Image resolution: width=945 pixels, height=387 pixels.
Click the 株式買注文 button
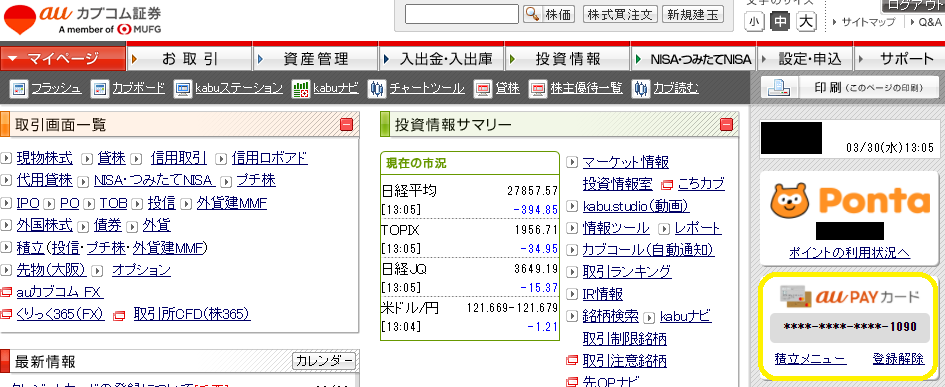[620, 14]
